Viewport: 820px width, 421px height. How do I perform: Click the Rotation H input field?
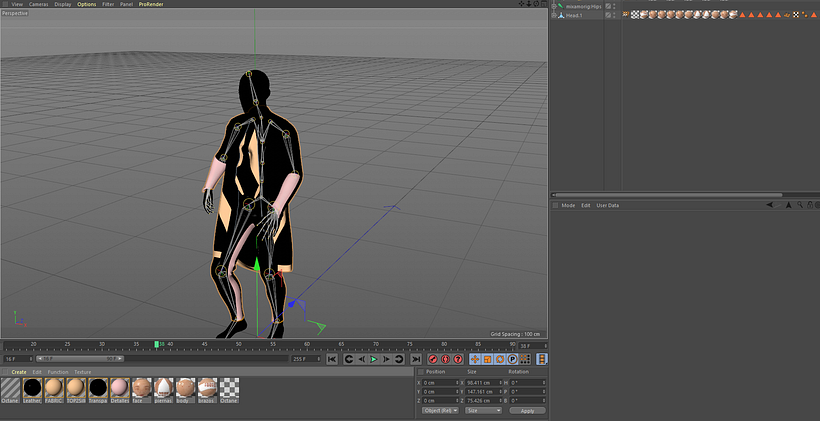pos(526,383)
